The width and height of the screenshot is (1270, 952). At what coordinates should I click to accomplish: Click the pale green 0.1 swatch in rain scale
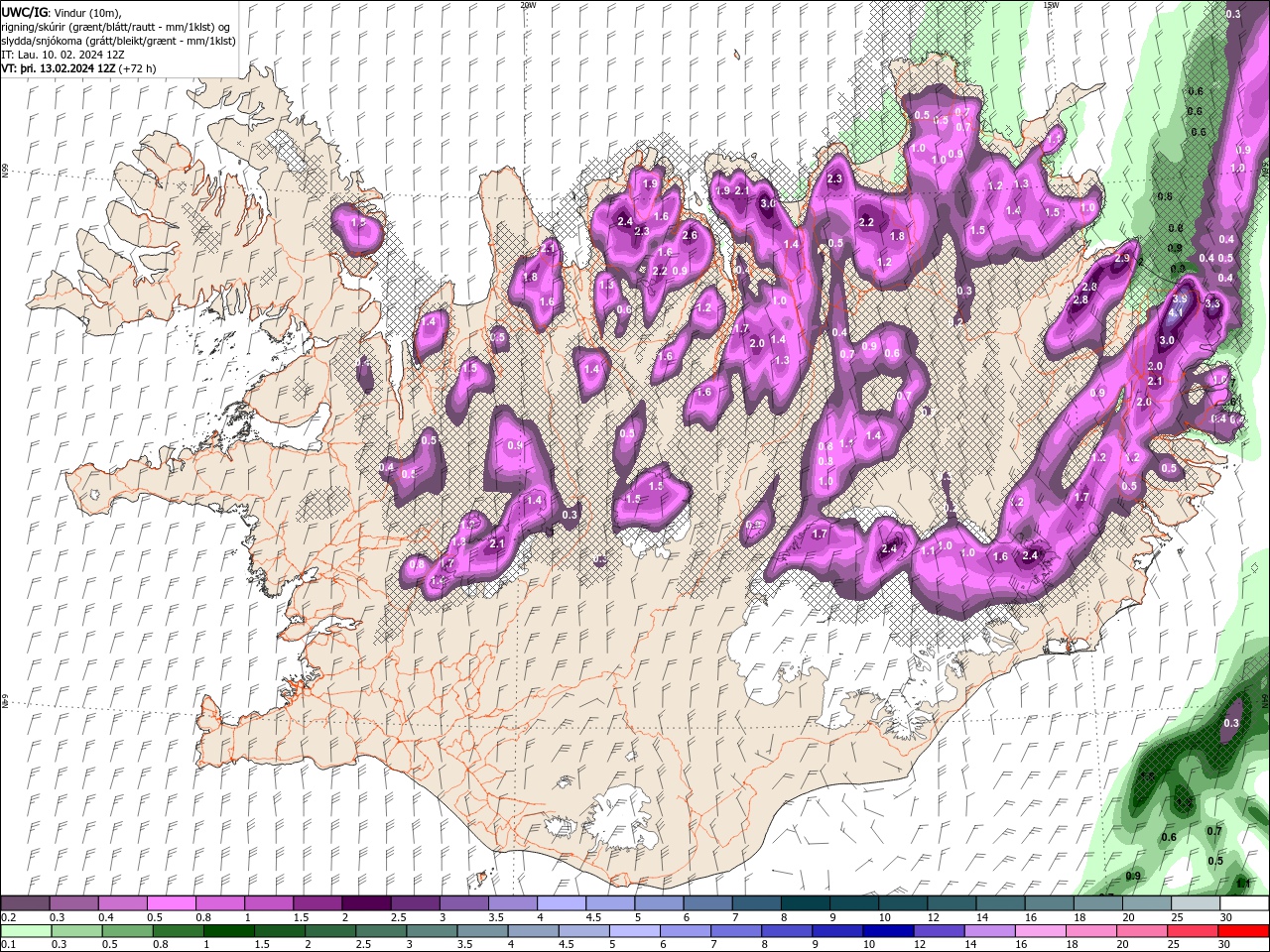26,930
